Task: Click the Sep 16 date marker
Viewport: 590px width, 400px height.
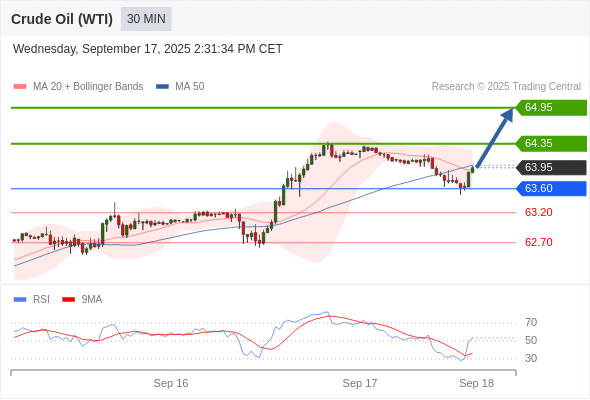Action: [171, 383]
